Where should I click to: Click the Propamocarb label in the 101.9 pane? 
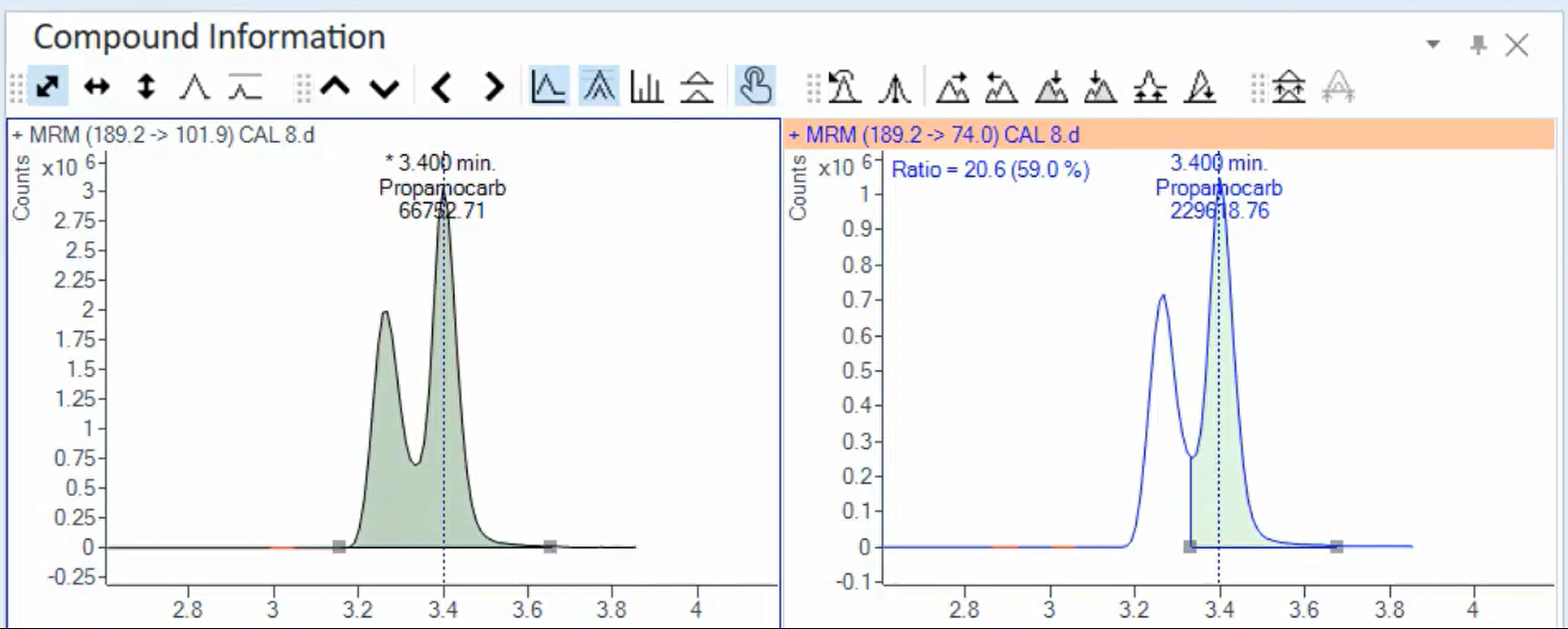(x=442, y=187)
